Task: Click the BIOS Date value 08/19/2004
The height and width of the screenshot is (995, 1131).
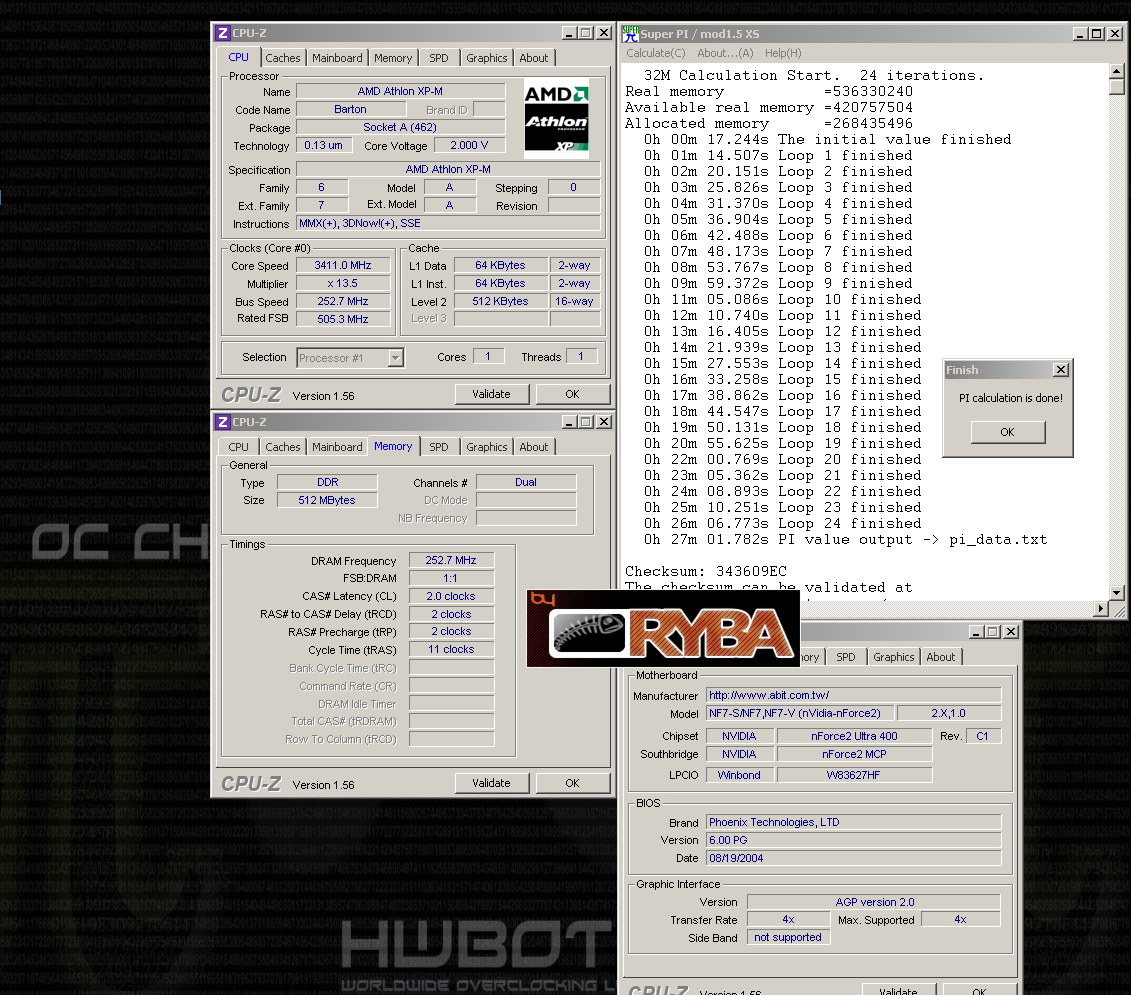Action: coord(853,858)
